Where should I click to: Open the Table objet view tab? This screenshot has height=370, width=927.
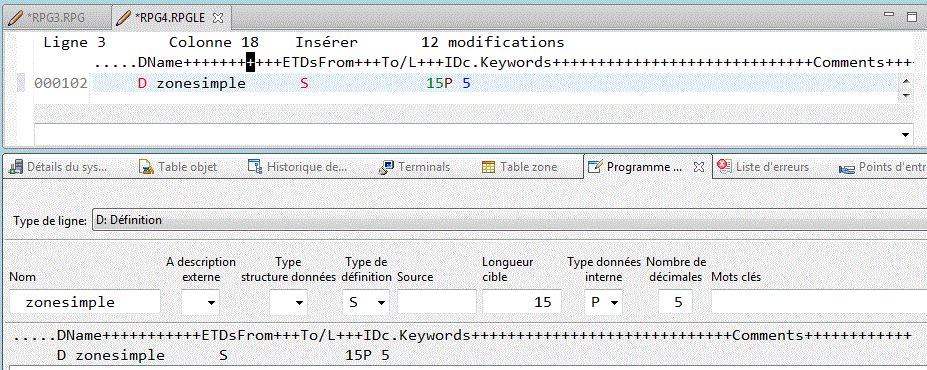pyautogui.click(x=178, y=167)
